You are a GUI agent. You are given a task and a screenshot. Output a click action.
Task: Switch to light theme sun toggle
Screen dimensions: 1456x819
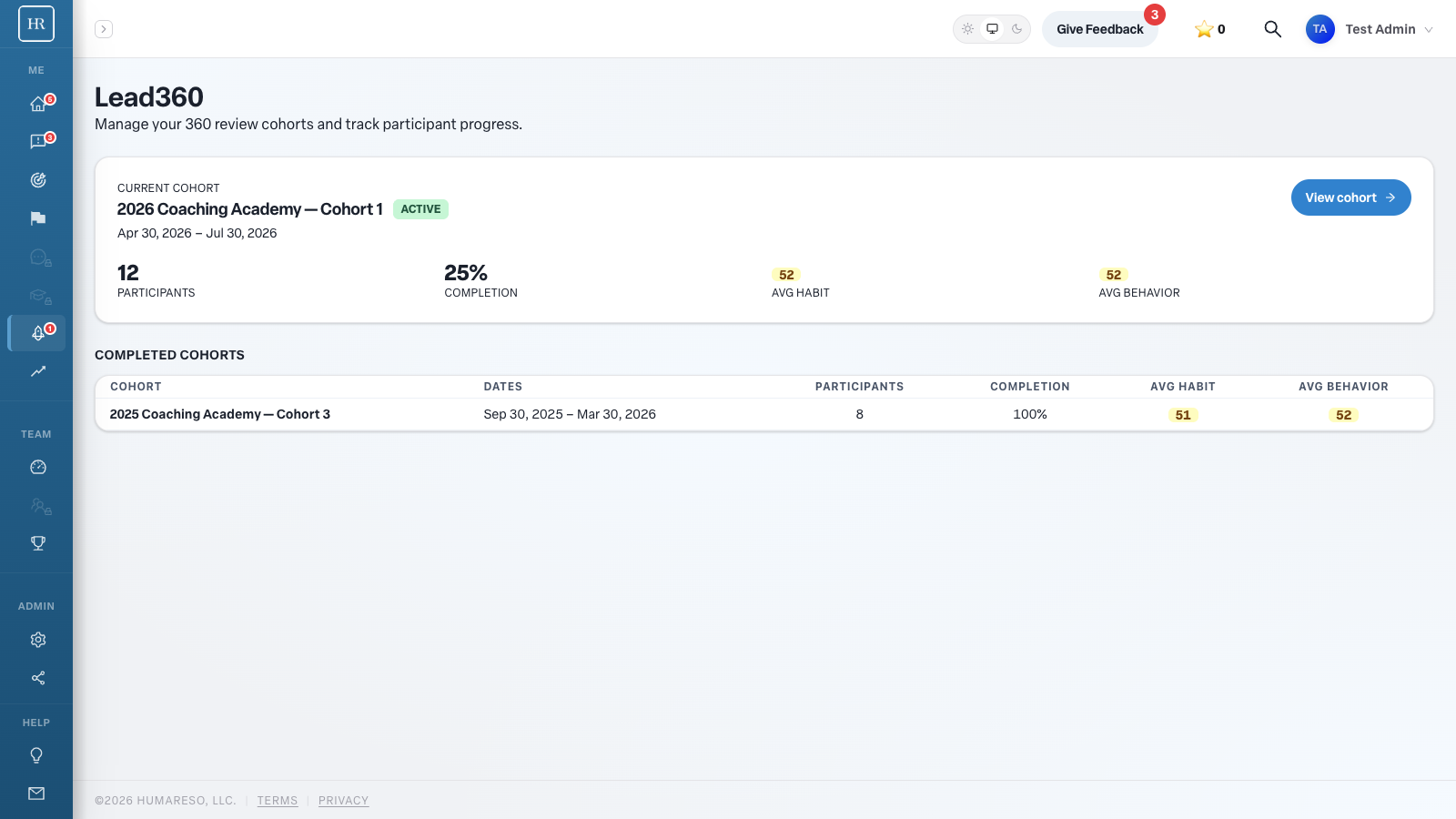tap(968, 29)
